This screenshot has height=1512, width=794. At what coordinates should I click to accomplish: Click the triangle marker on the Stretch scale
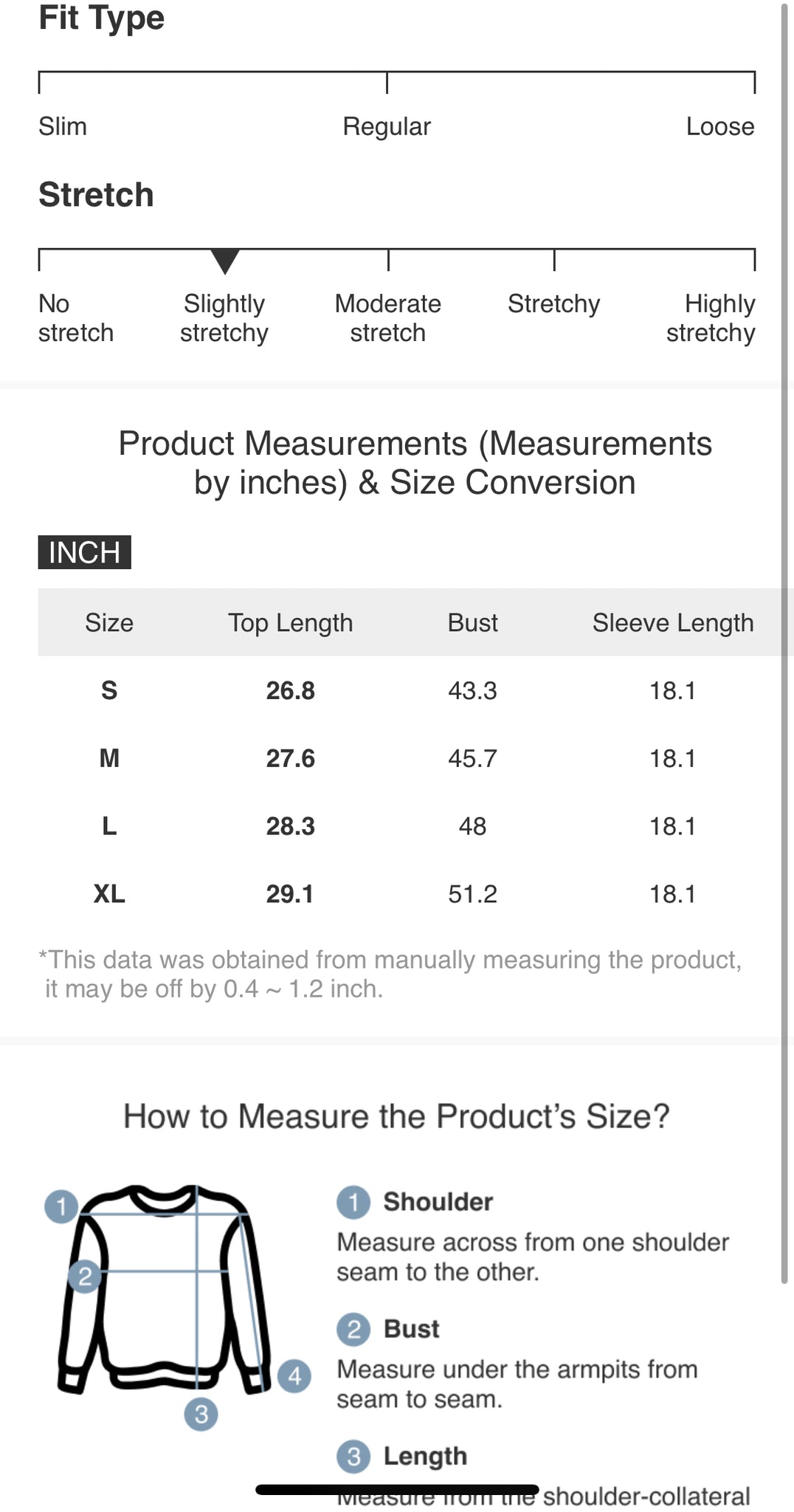[224, 261]
